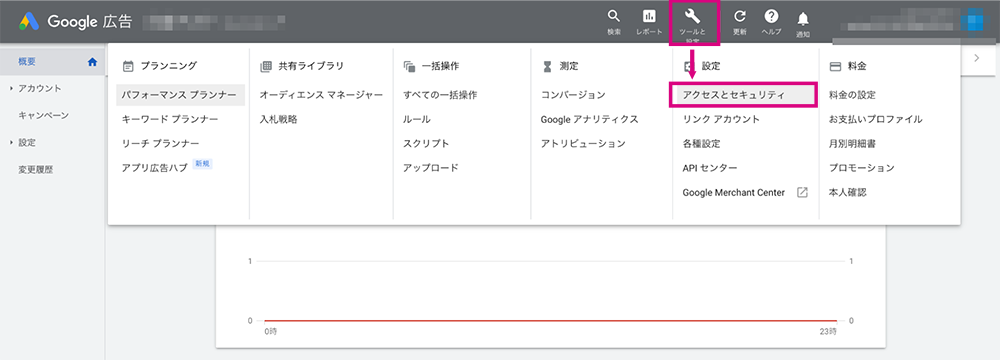1000x360 pixels.
Task: Open Google Merchant Center link
Action: click(733, 192)
